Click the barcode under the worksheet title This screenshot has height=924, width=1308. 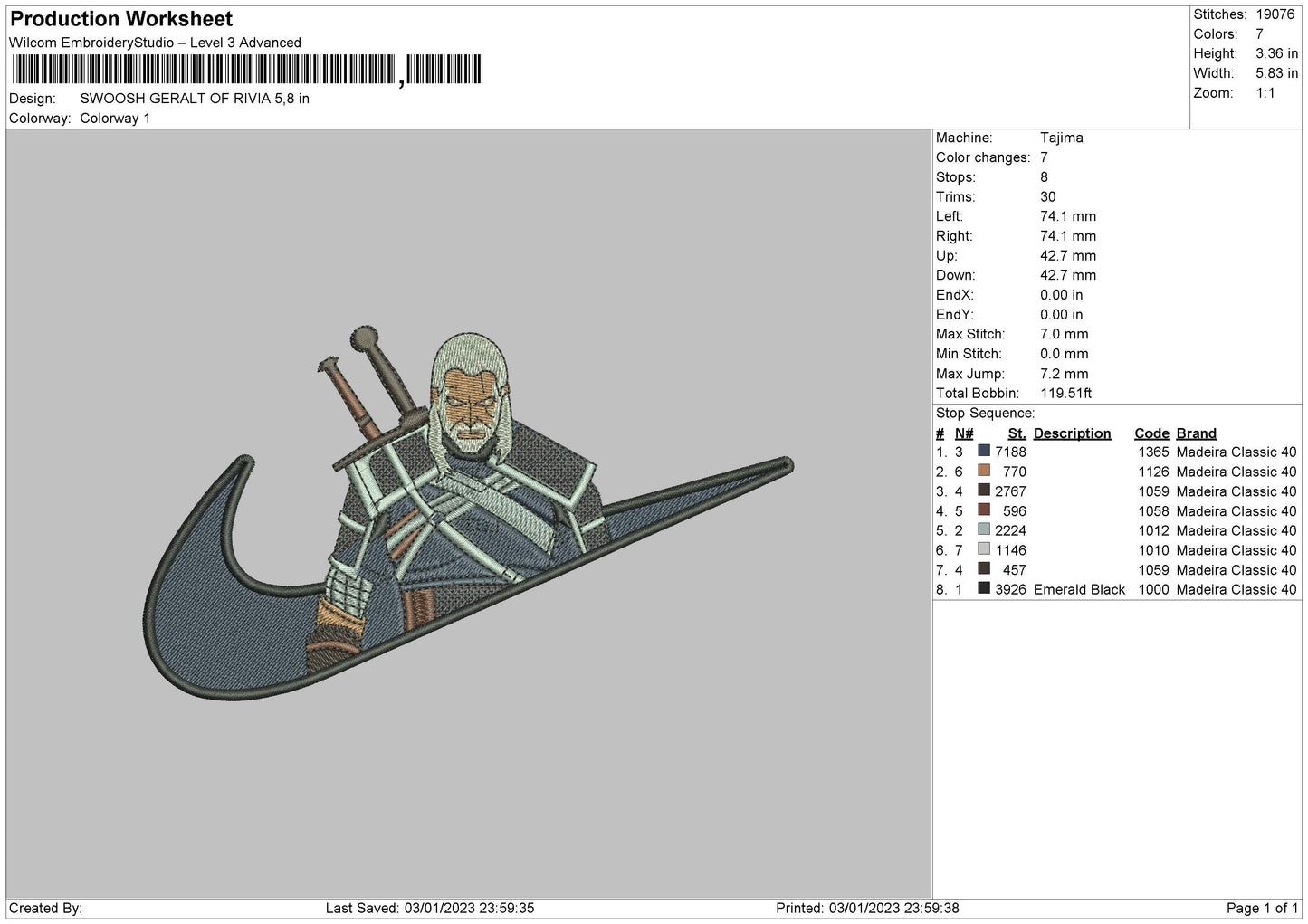246,70
